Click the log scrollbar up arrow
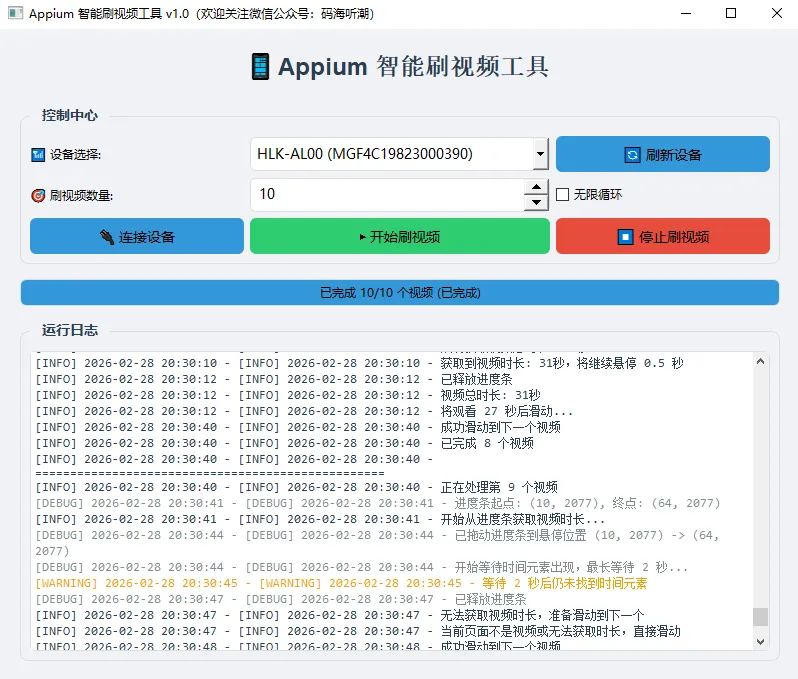798x679 pixels. click(x=760, y=361)
